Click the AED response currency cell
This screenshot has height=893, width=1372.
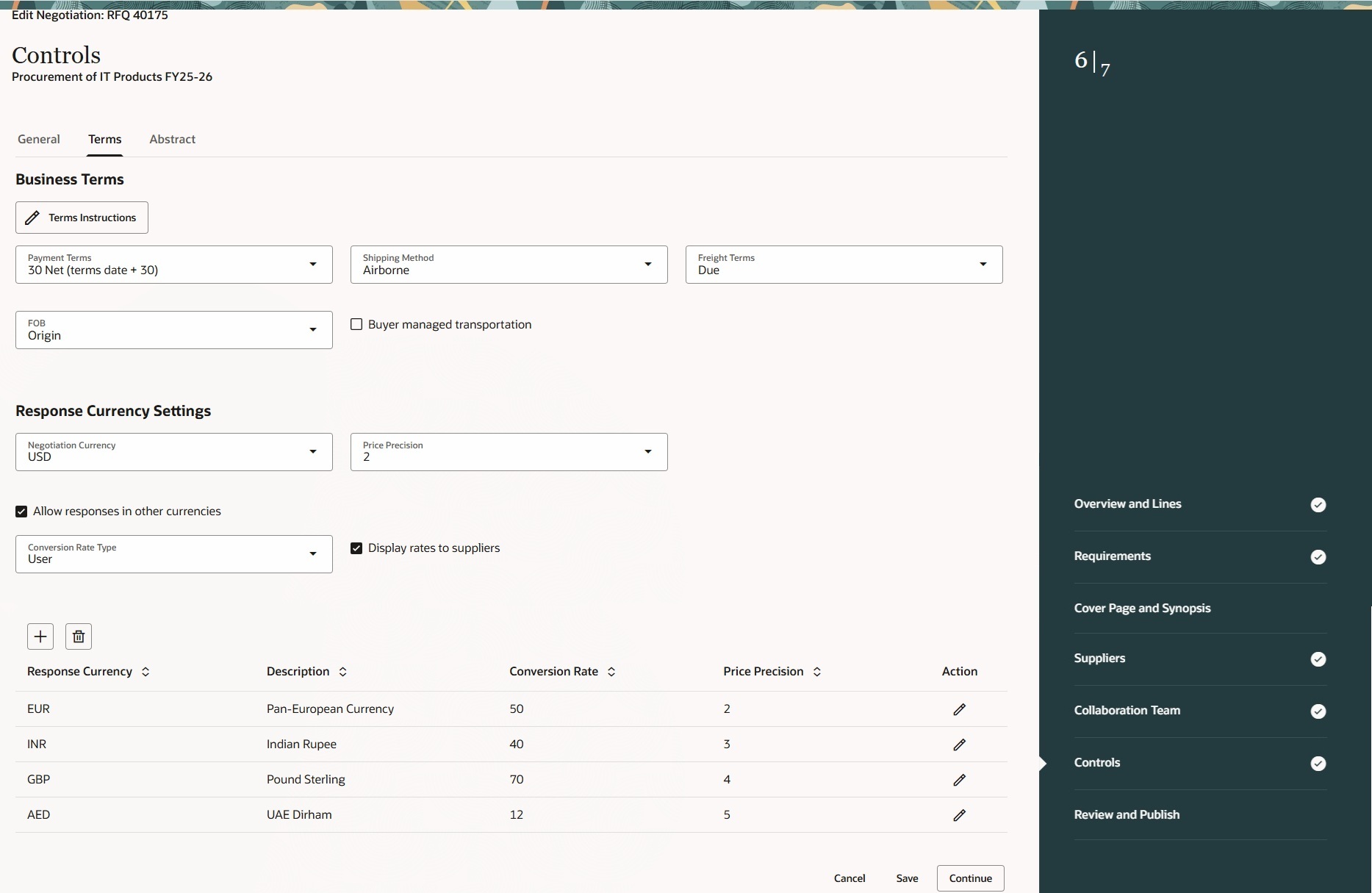coord(38,815)
